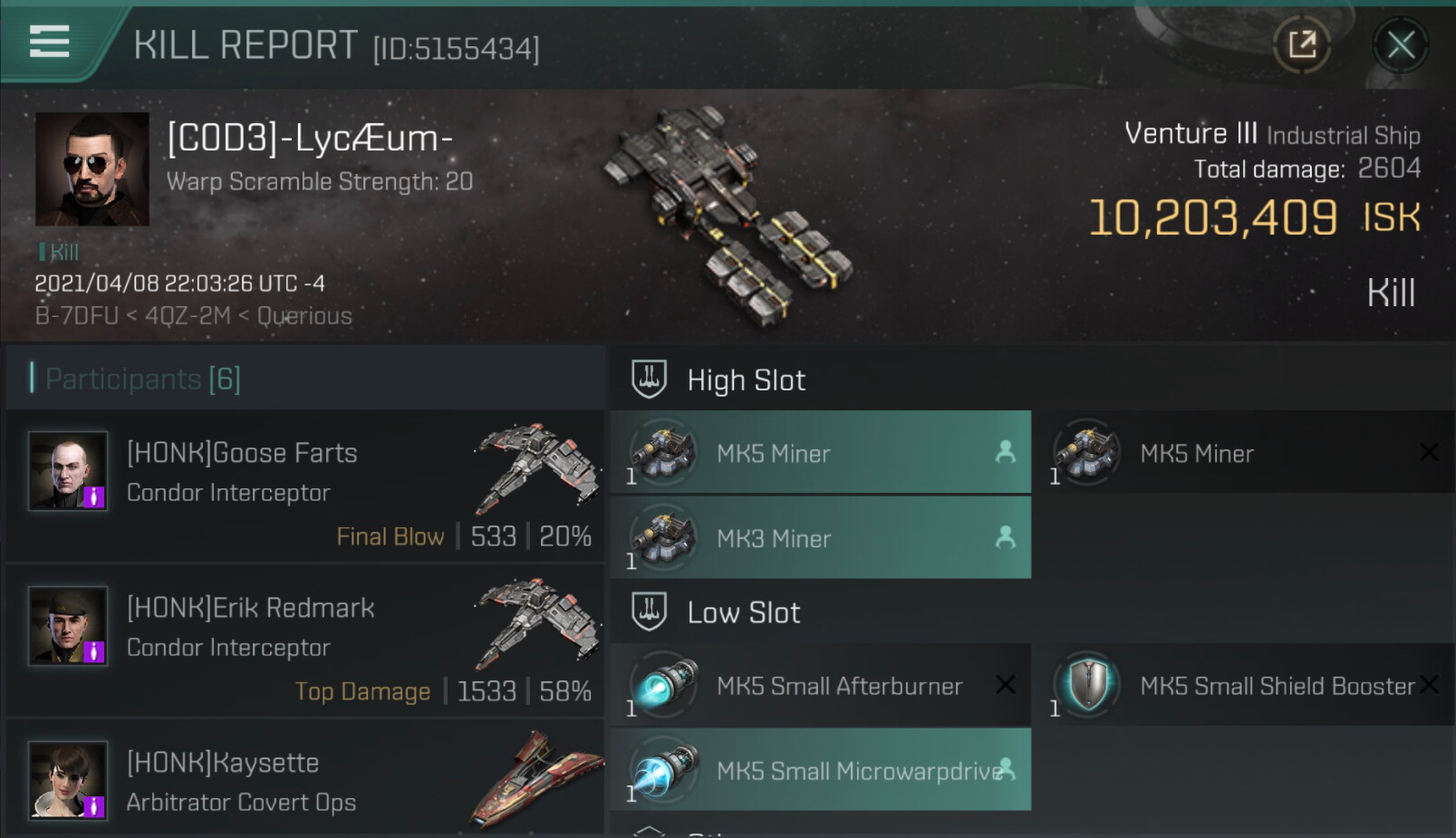Image resolution: width=1456 pixels, height=838 pixels.
Task: Open victim portrait of -LycÆum-
Action: tap(92, 169)
